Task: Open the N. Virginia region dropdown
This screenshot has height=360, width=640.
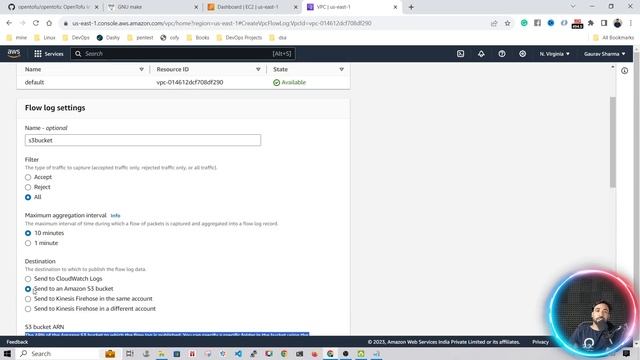Action: (x=554, y=54)
